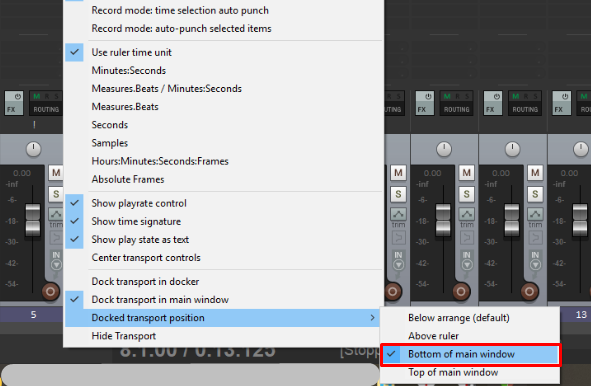Click track 5's envelope button
This screenshot has height=386, width=591.
pos(56,214)
